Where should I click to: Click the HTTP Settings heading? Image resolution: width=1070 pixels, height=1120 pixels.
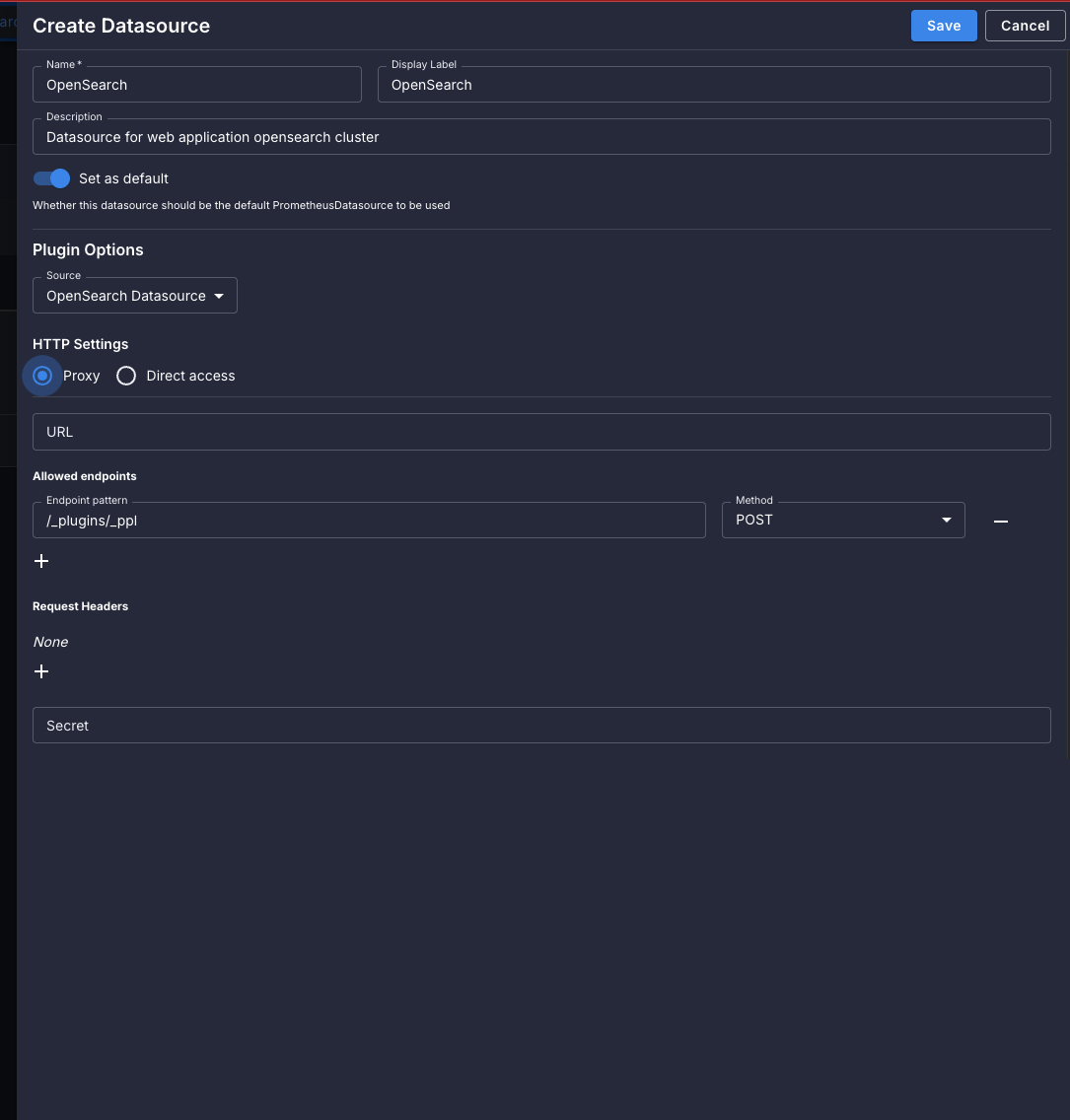81,344
